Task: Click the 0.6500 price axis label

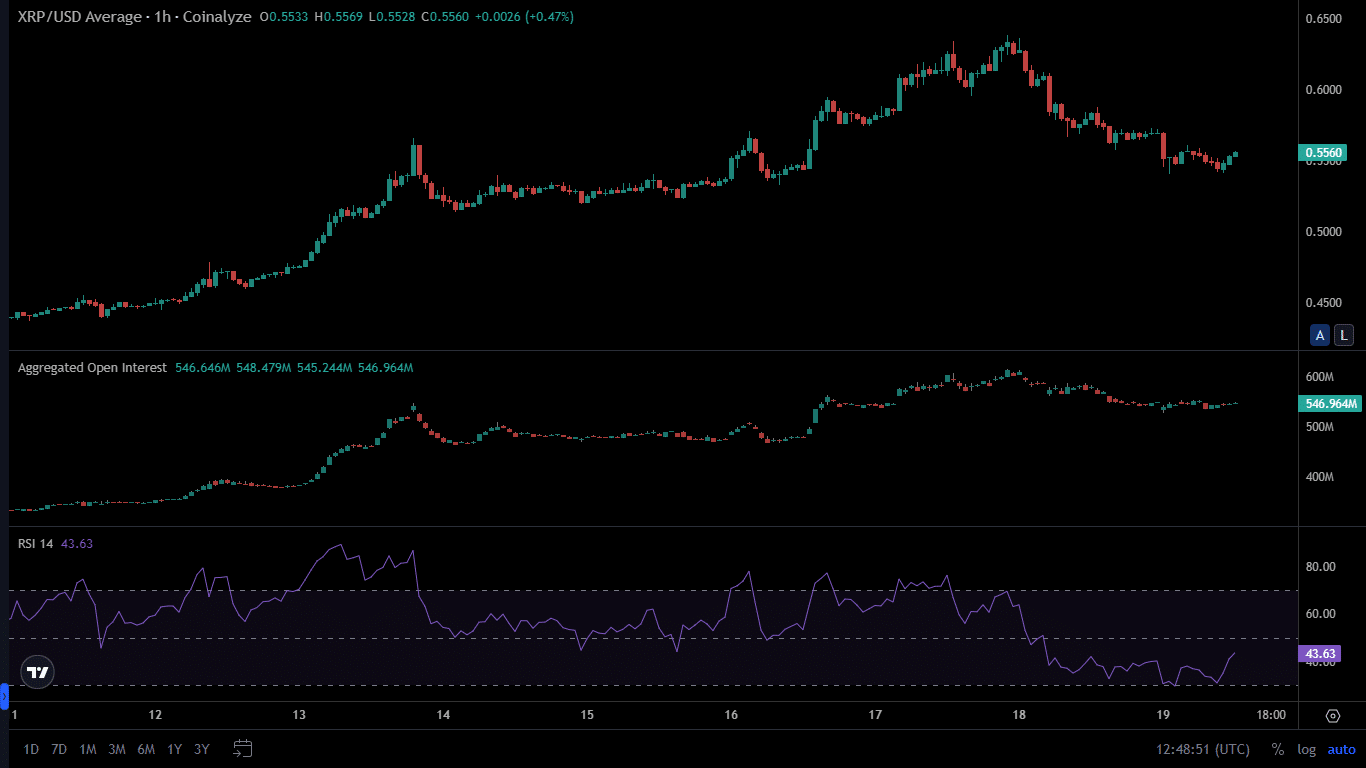Action: click(1323, 19)
